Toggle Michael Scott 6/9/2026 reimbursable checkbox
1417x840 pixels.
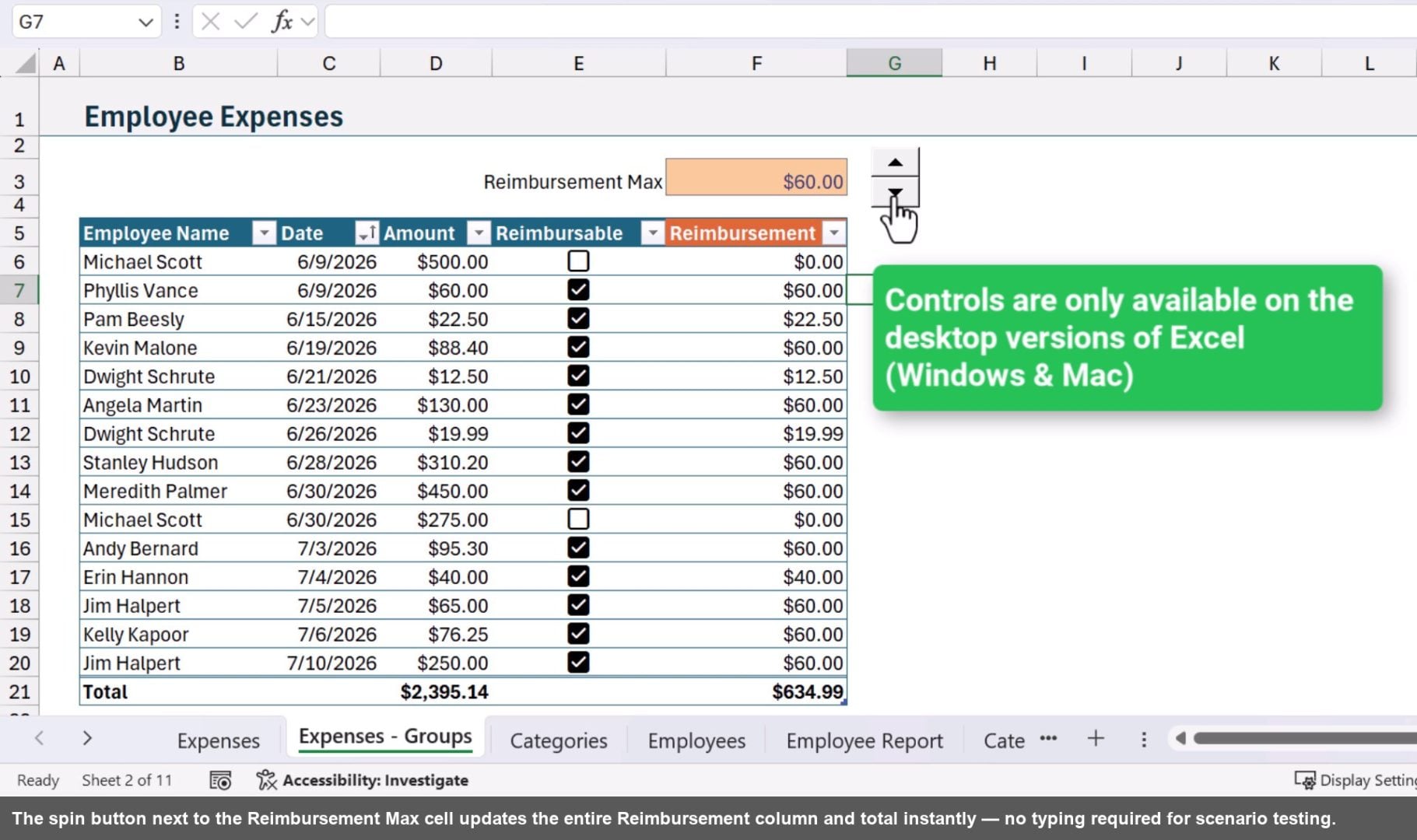[x=578, y=261]
